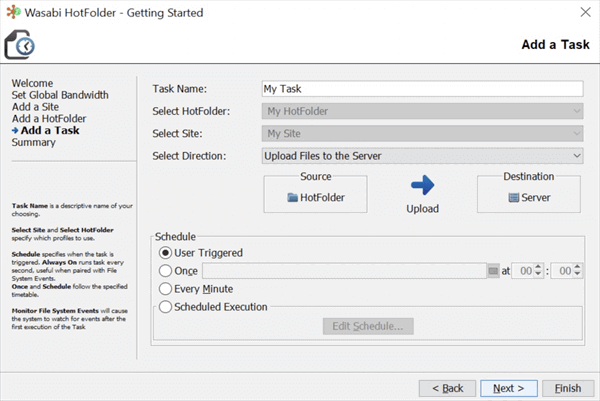Jump to the Summary step
600x401 pixels.
[33, 142]
